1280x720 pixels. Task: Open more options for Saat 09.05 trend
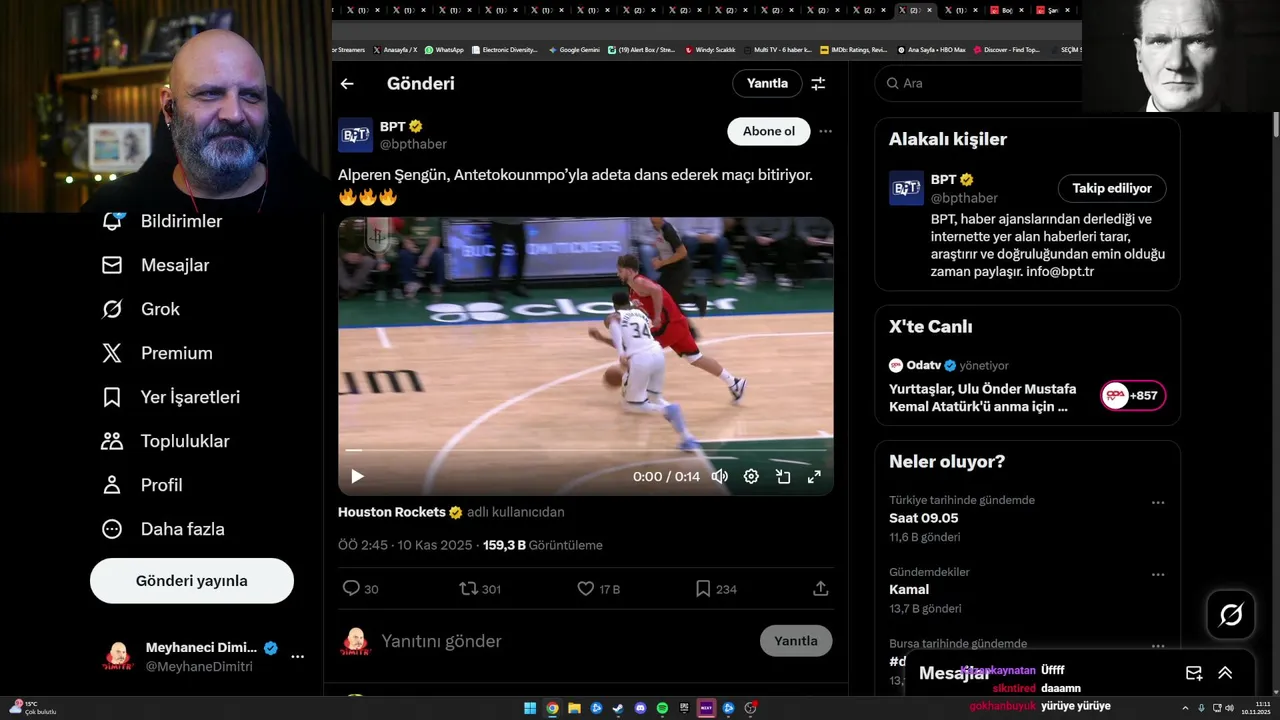(x=1158, y=503)
